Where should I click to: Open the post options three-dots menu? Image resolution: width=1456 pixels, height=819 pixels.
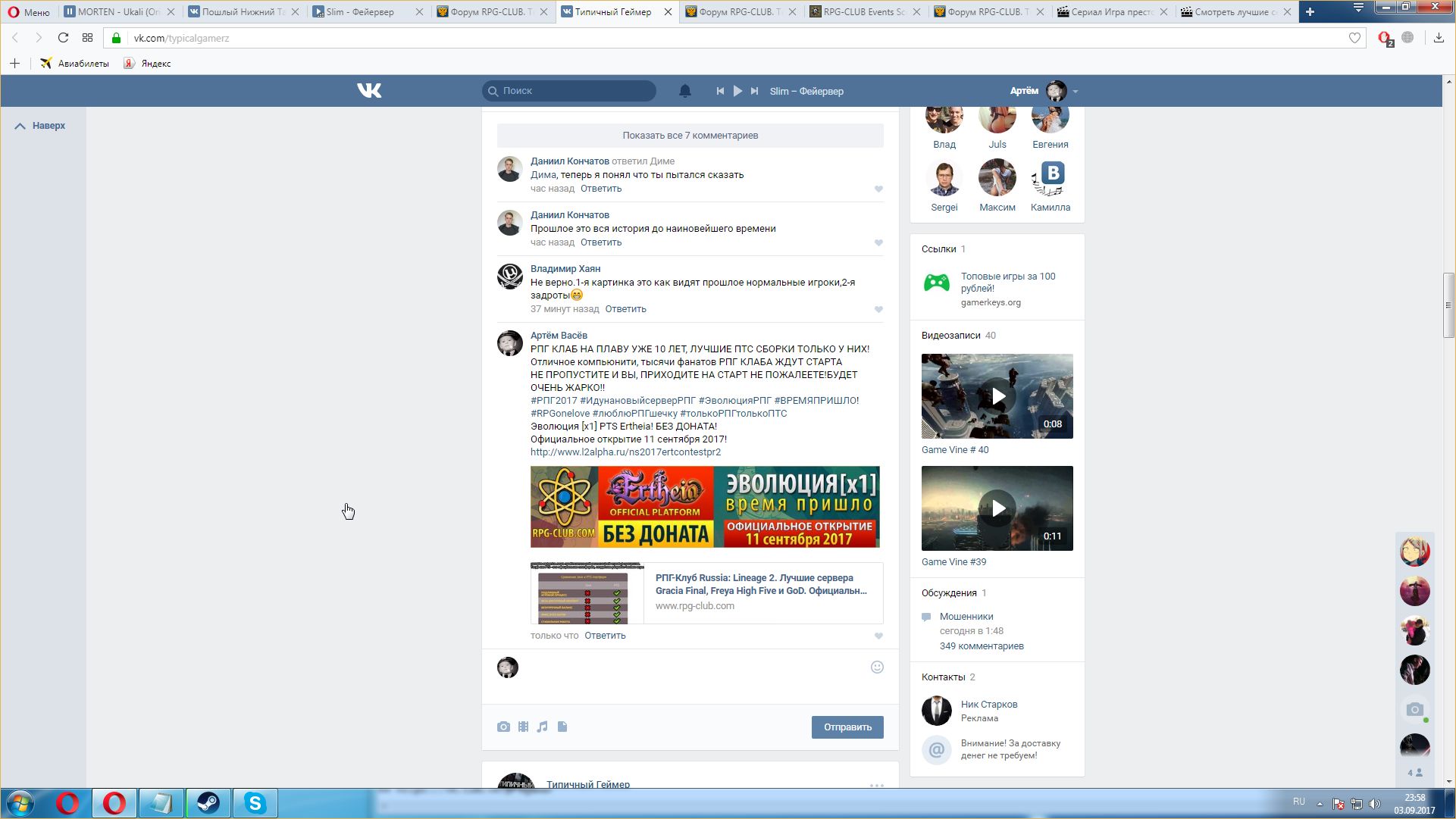(876, 785)
